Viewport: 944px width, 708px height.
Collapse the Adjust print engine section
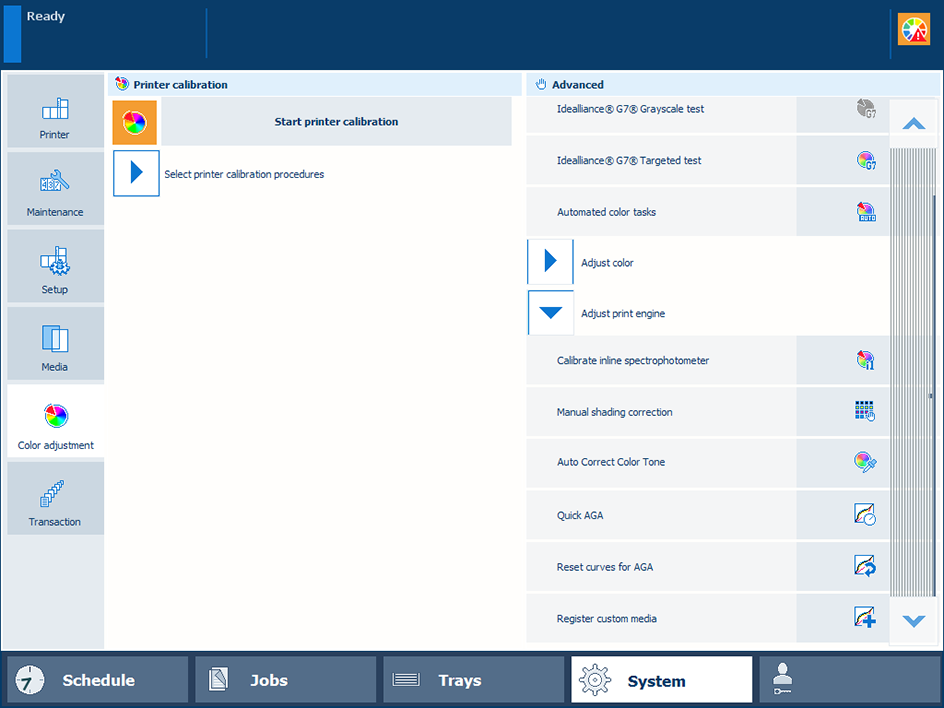coord(550,313)
